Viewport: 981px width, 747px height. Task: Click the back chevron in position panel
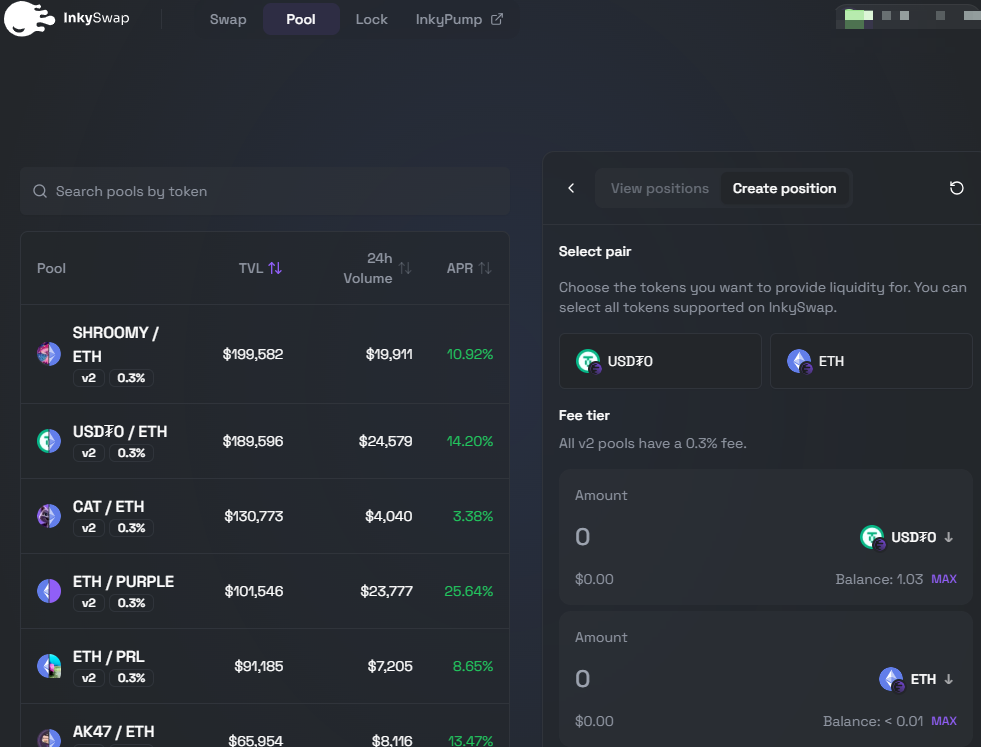tap(571, 188)
